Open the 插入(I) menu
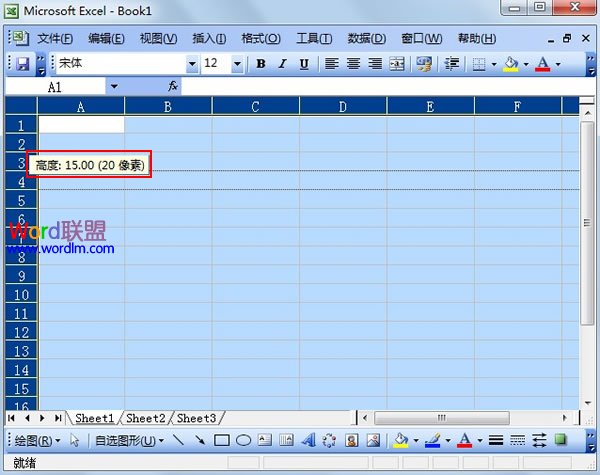 (209, 39)
